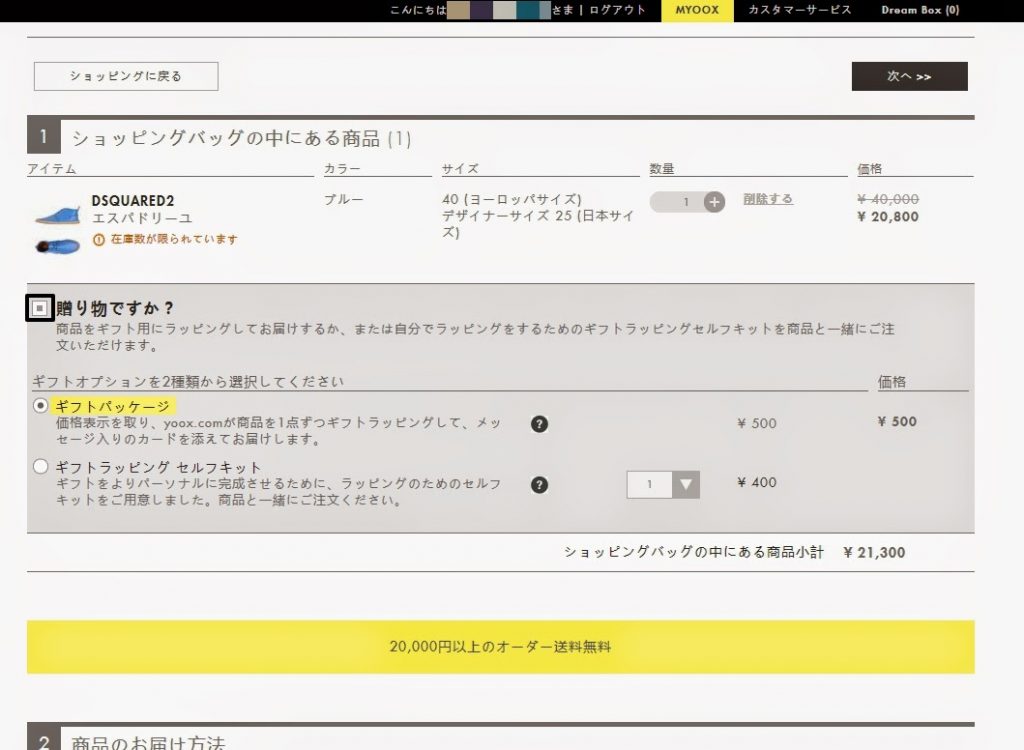The image size is (1024, 750).
Task: Open the blue espadrille top-view thumbnail
Action: [x=57, y=247]
